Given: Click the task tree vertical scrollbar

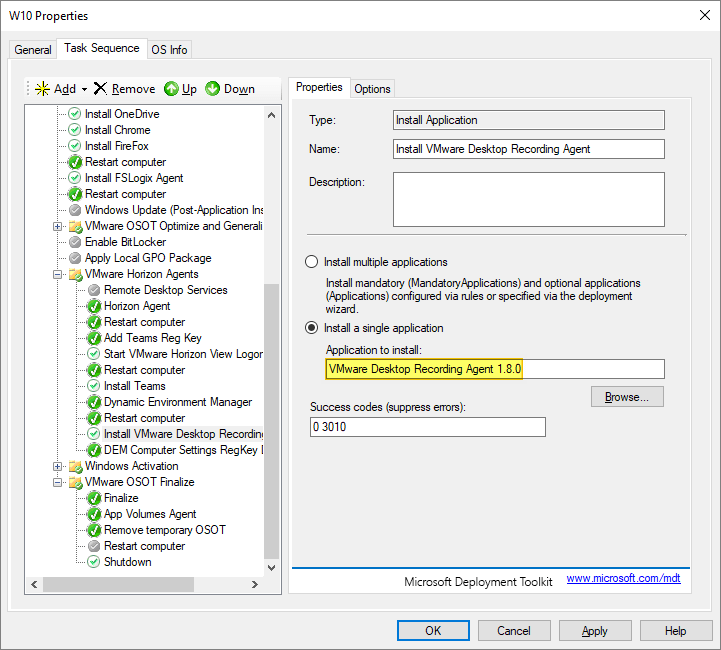Looking at the screenshot, I should pos(272,420).
